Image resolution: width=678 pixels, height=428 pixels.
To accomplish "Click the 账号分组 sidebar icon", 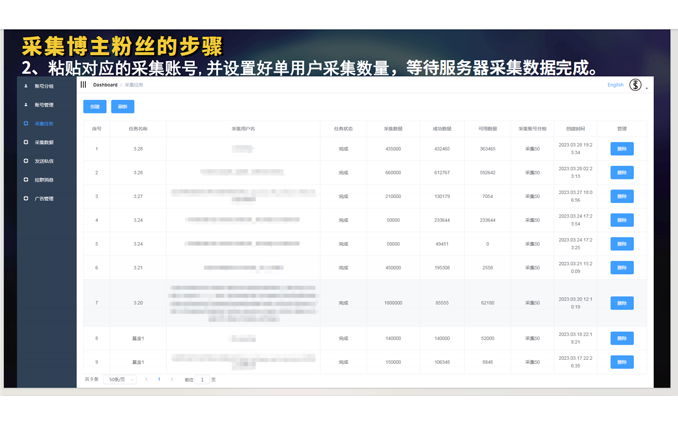I will click(x=26, y=86).
